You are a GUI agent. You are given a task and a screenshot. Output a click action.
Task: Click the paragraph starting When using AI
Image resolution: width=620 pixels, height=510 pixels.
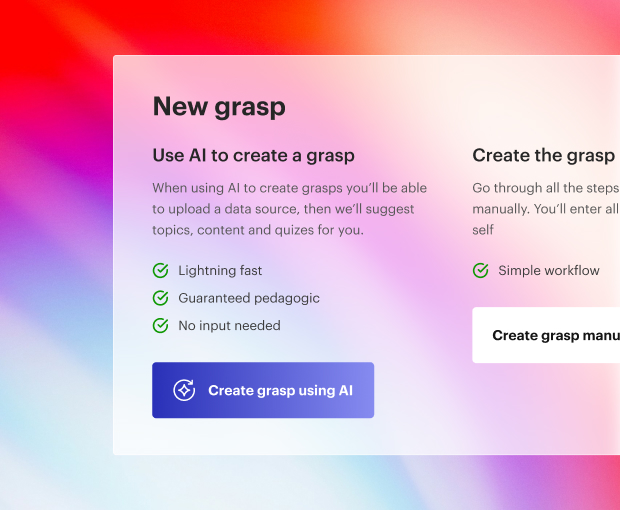pyautogui.click(x=290, y=209)
